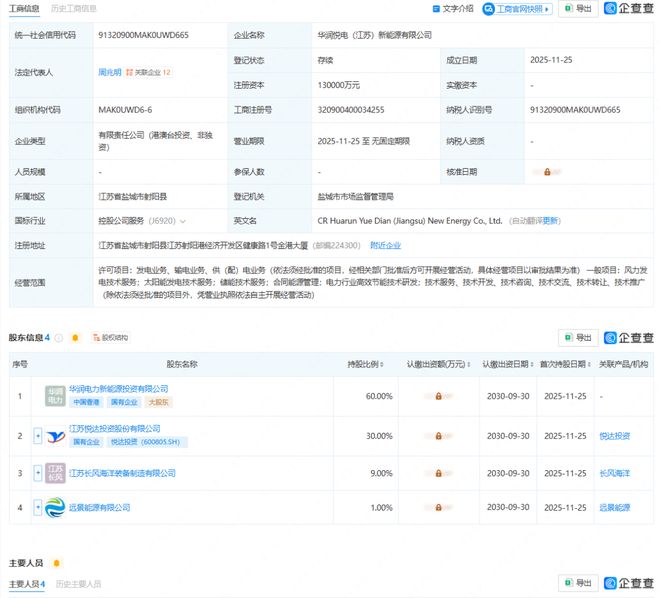Expand row 4 远景能源 plus toggle
The width and height of the screenshot is (660, 598).
click(x=37, y=507)
